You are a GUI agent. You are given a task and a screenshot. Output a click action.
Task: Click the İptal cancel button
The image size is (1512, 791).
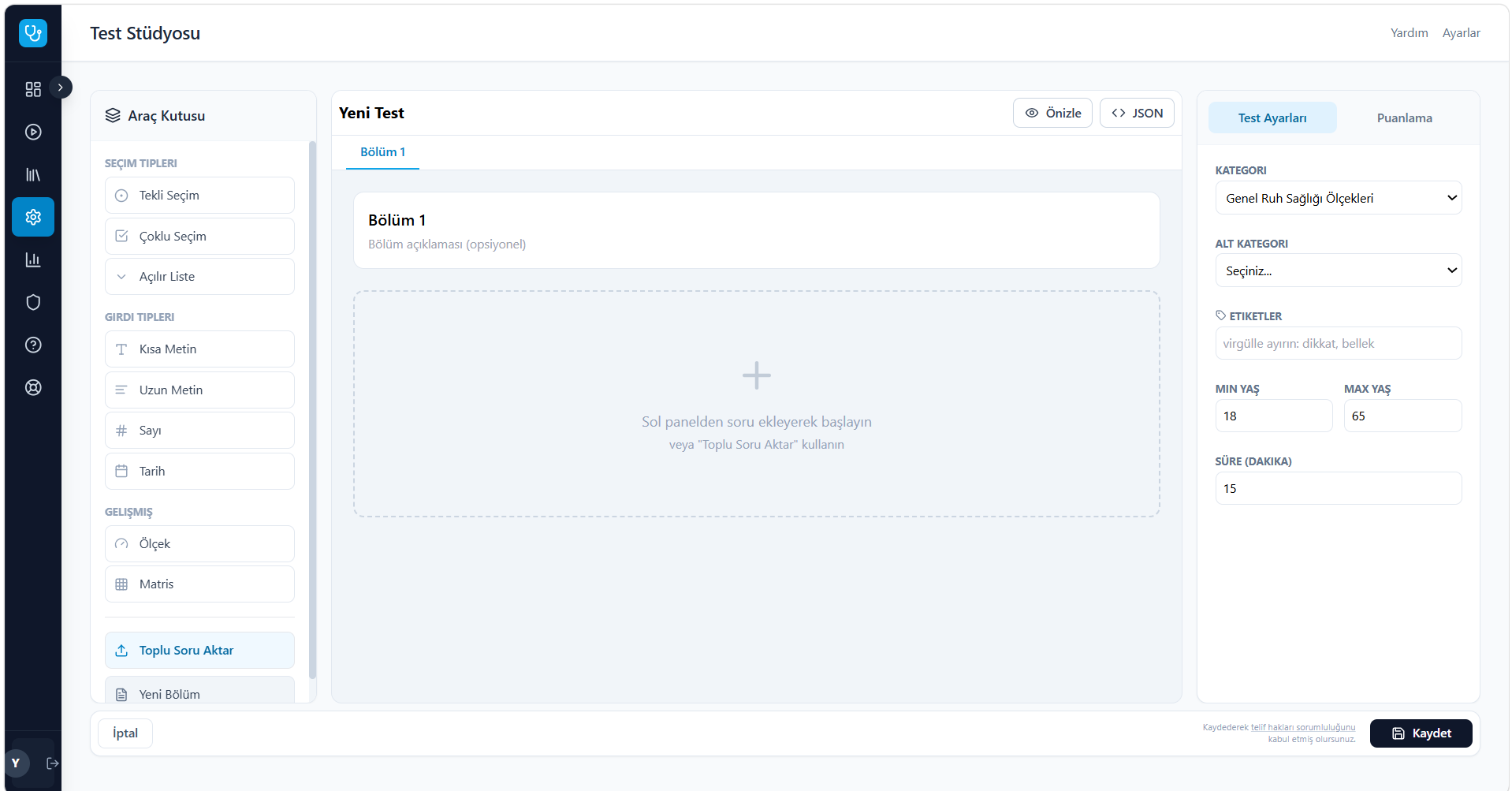point(125,733)
